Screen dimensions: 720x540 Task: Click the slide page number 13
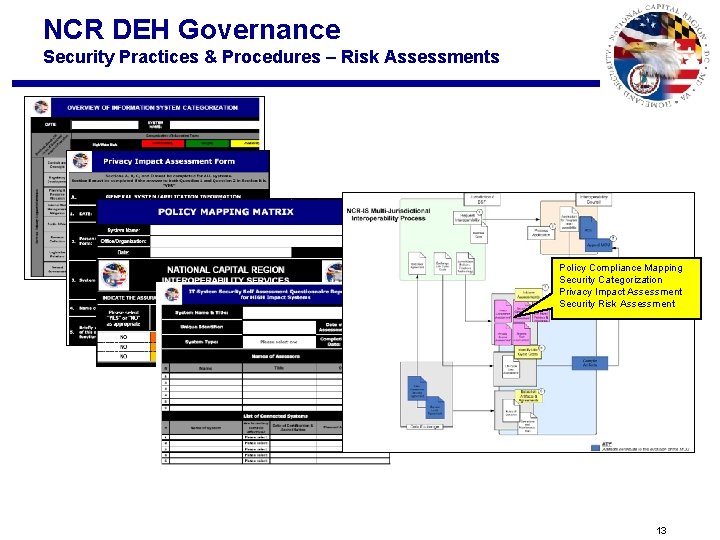coord(661,530)
